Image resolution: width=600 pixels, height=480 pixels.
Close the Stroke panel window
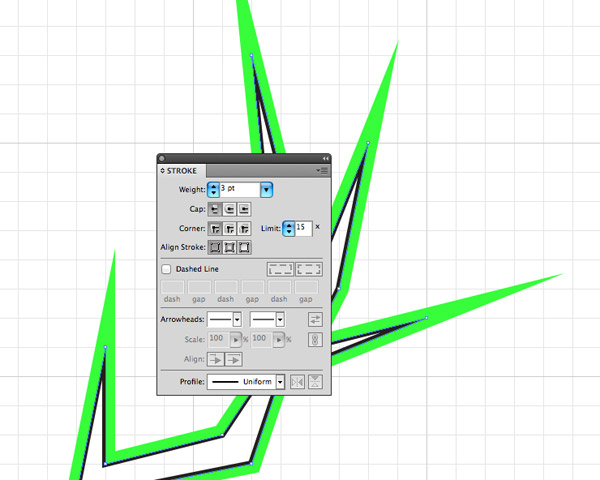pos(162,158)
